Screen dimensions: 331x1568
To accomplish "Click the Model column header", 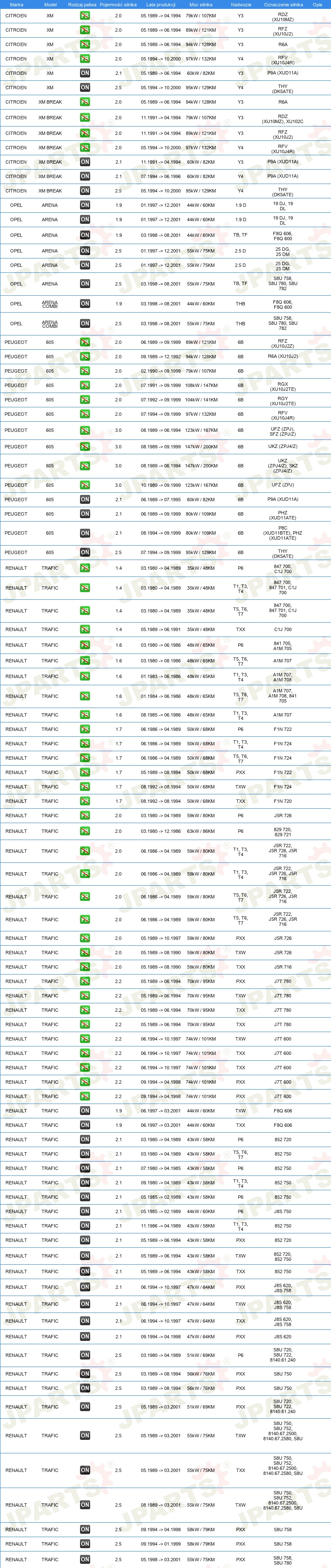I will pos(51,4).
